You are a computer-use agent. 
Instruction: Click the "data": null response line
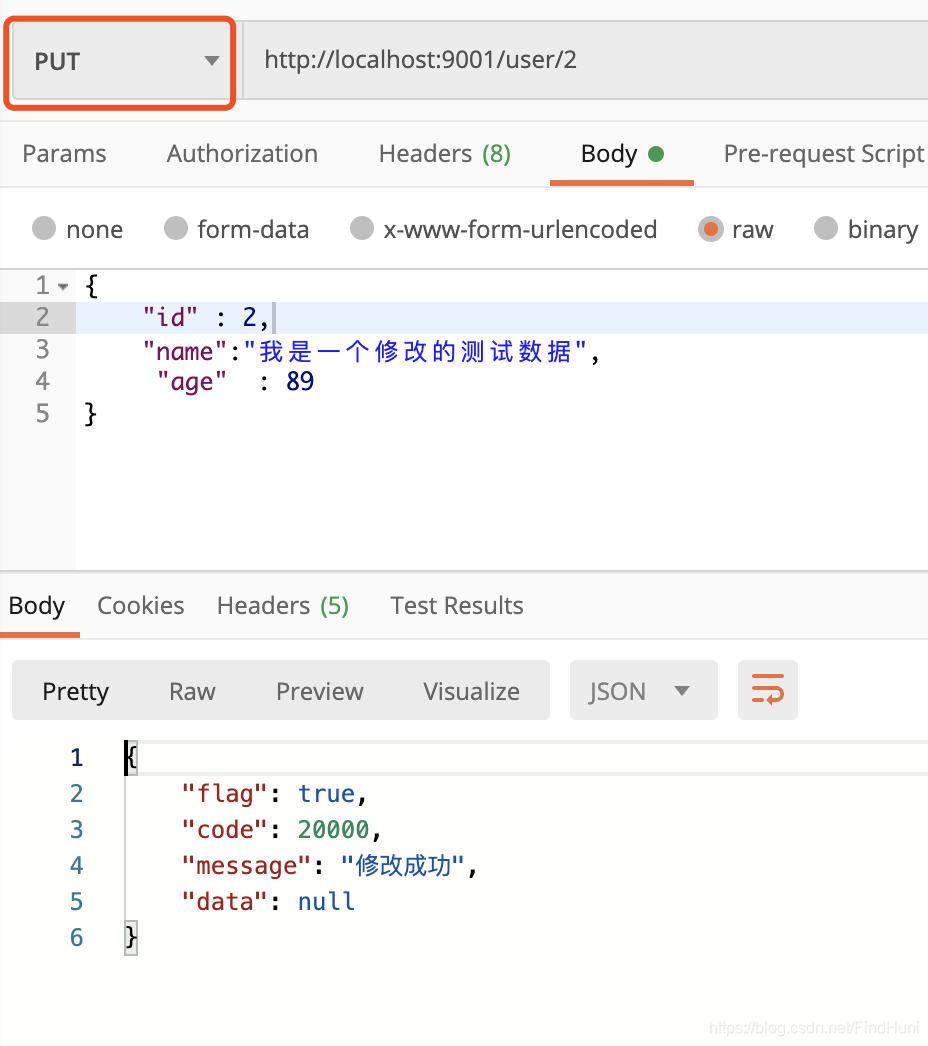[x=268, y=902]
